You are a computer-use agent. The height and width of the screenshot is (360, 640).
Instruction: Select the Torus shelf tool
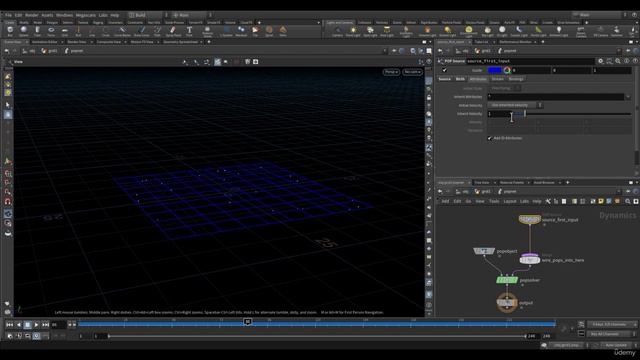(51, 31)
